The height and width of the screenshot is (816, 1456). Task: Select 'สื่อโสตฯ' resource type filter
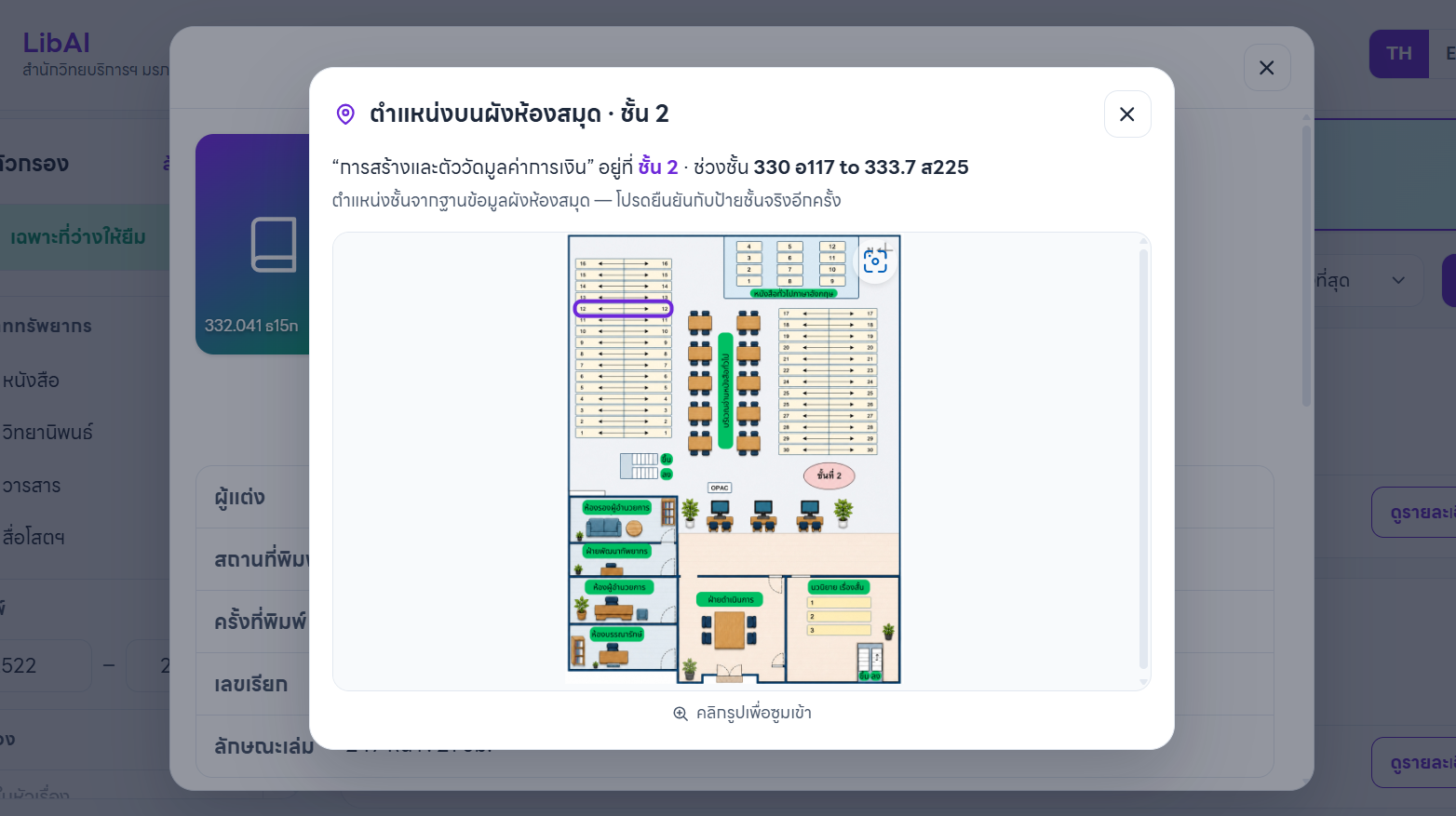(33, 538)
